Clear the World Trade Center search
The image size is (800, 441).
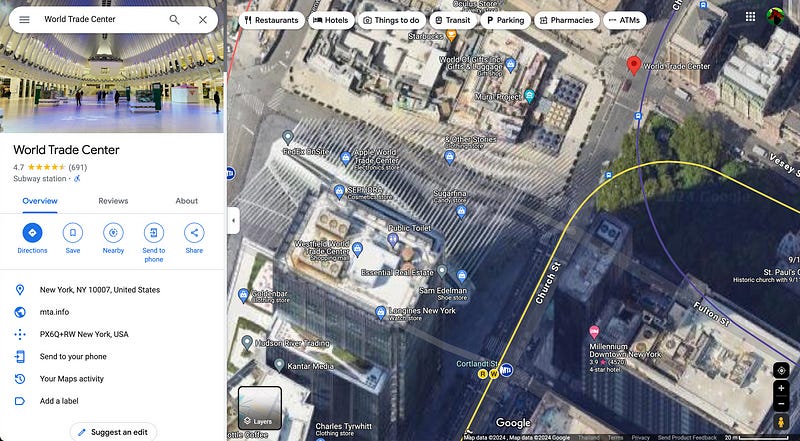coord(203,20)
